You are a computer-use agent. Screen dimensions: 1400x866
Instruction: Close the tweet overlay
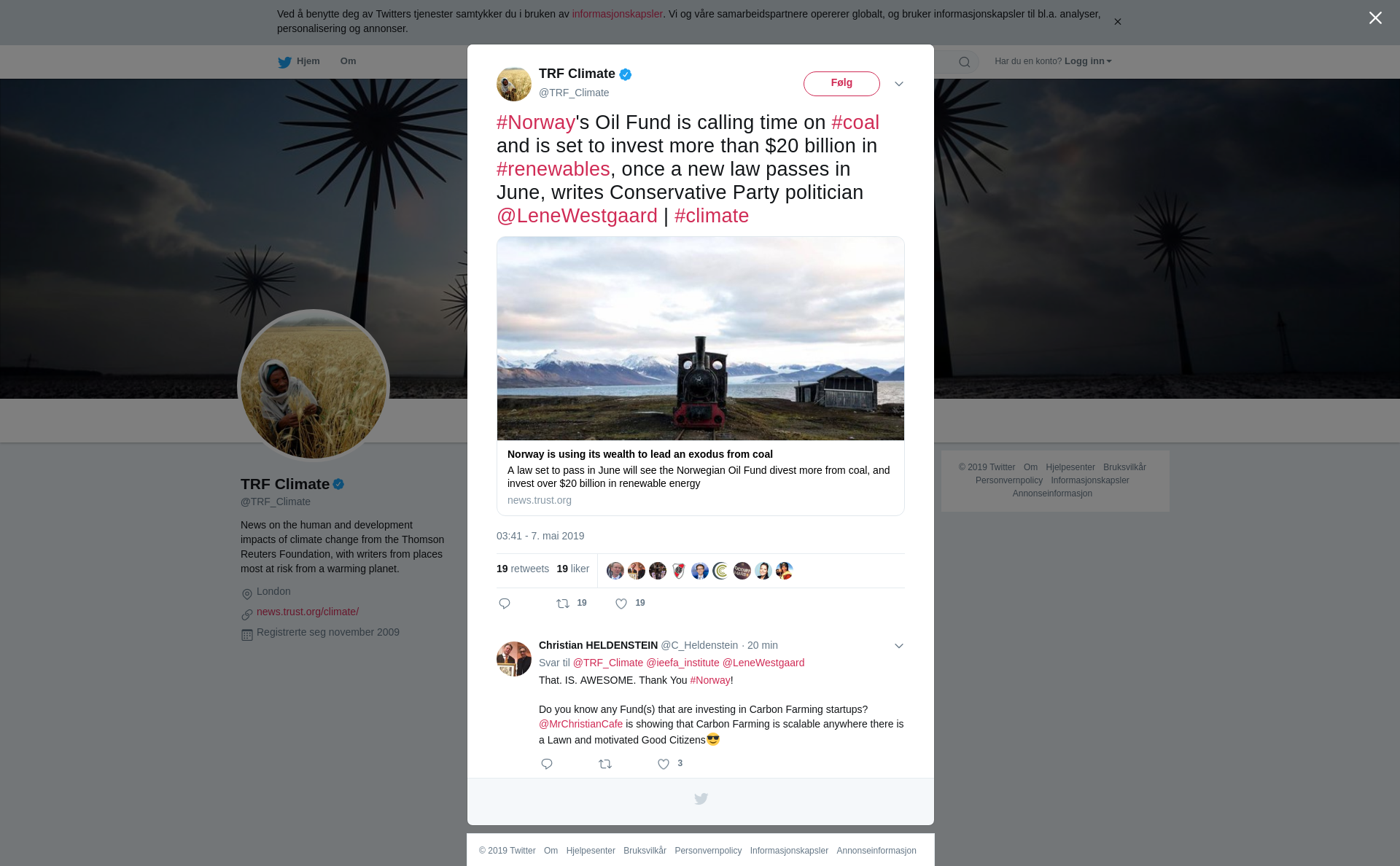tap(1375, 18)
